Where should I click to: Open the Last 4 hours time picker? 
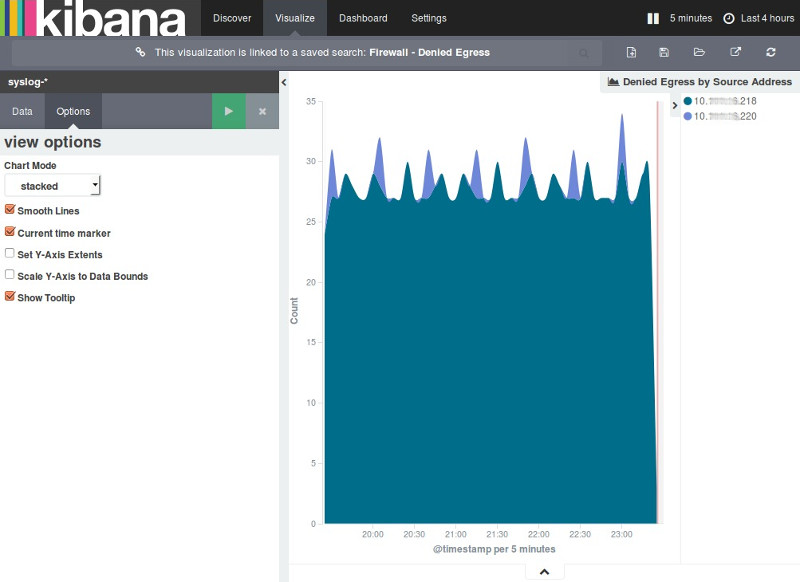click(759, 18)
